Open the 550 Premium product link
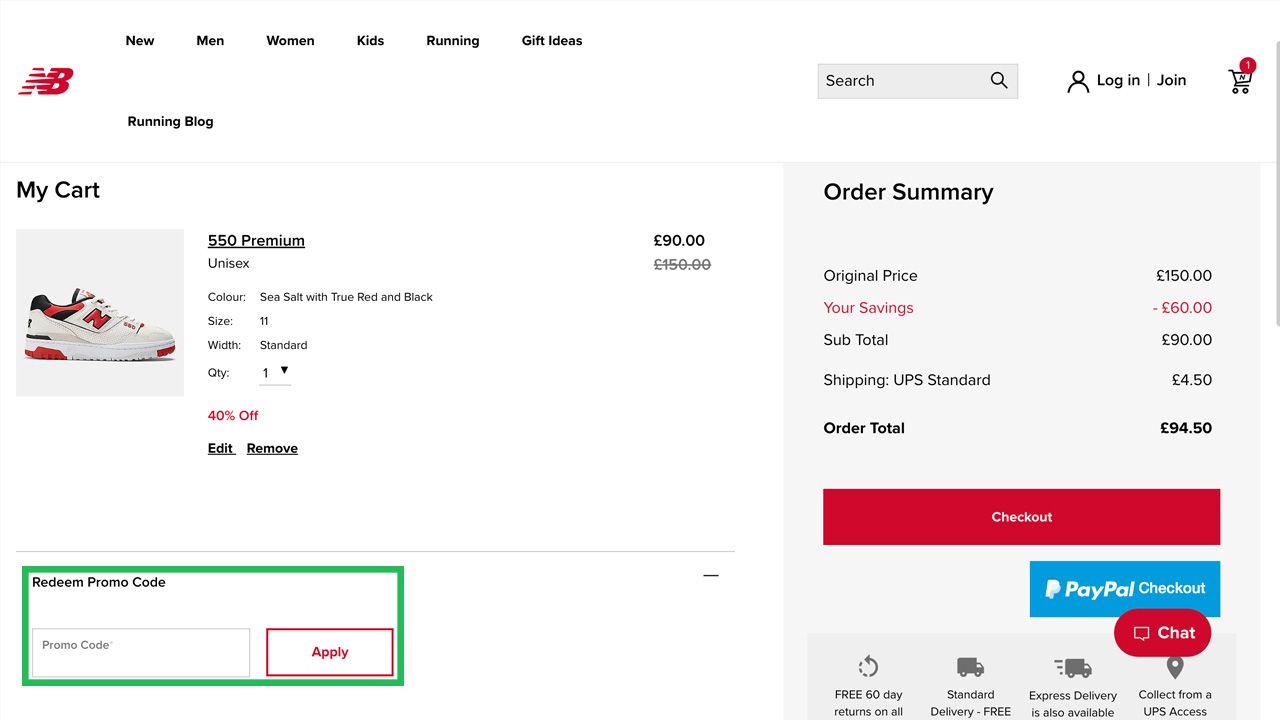Screen dimensions: 1280x720 [256, 240]
